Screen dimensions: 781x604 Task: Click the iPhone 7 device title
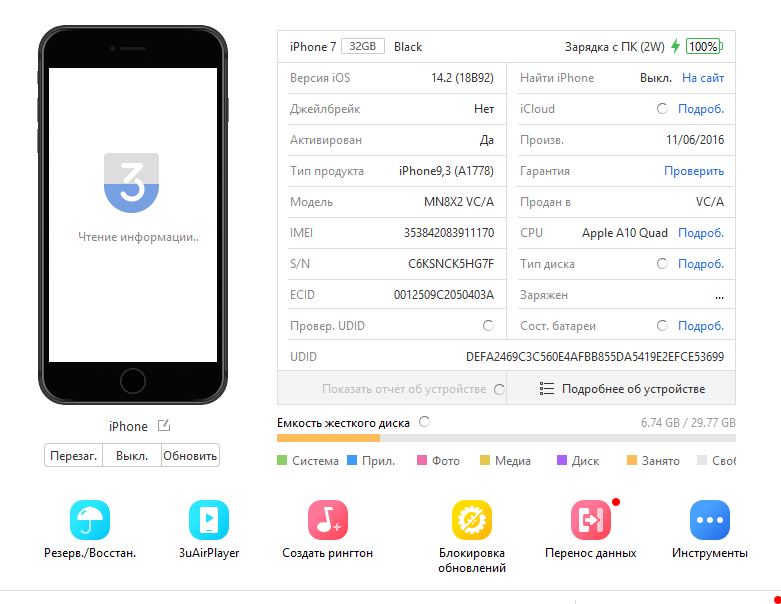(313, 47)
